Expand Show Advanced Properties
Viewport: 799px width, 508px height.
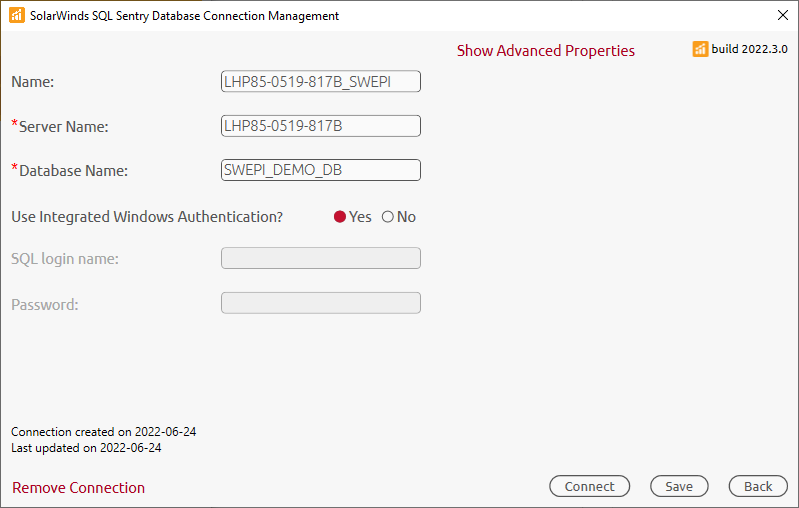[x=545, y=51]
